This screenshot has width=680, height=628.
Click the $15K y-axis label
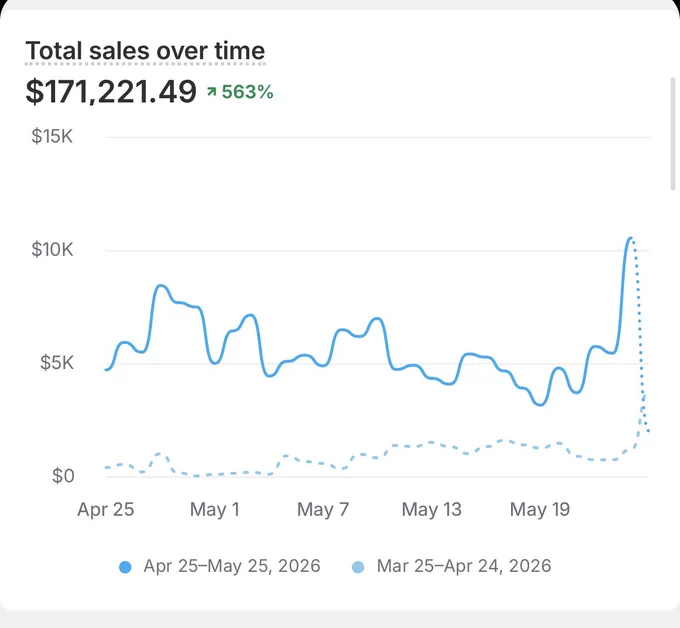[52, 136]
